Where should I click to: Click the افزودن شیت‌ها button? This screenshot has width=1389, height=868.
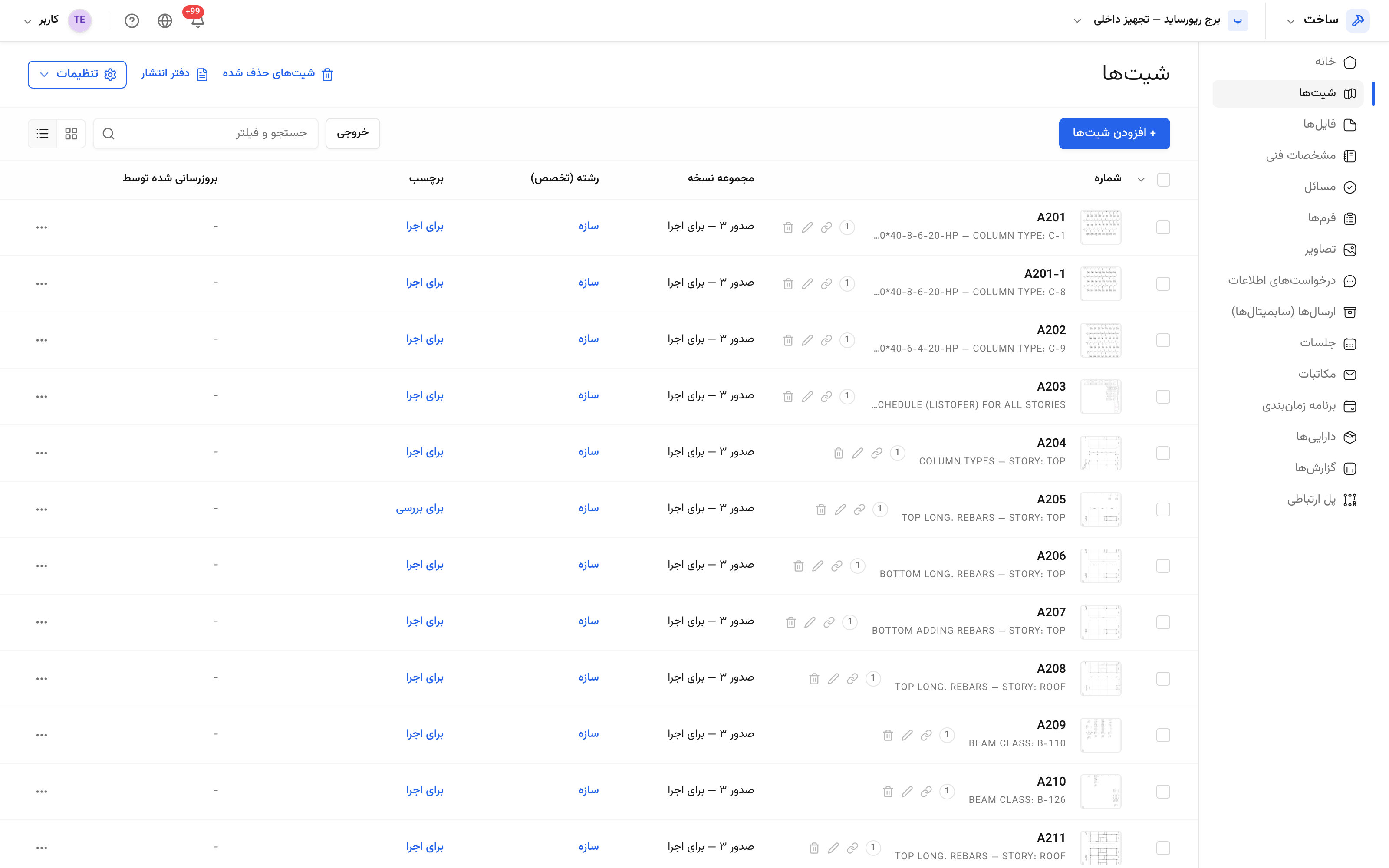pos(1114,134)
